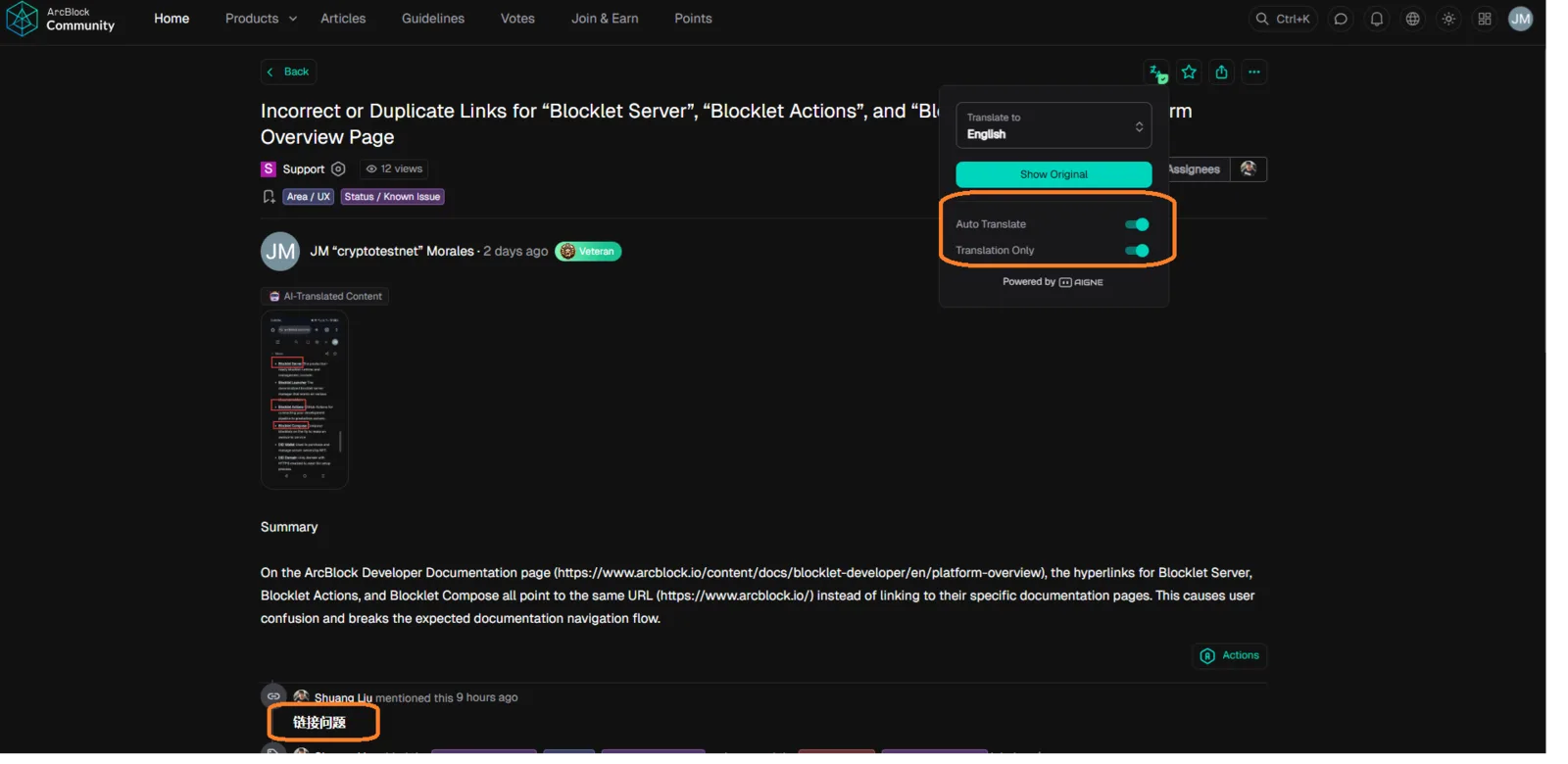Toggle the light/dark theme sun icon
The height and width of the screenshot is (764, 1568).
[x=1448, y=19]
